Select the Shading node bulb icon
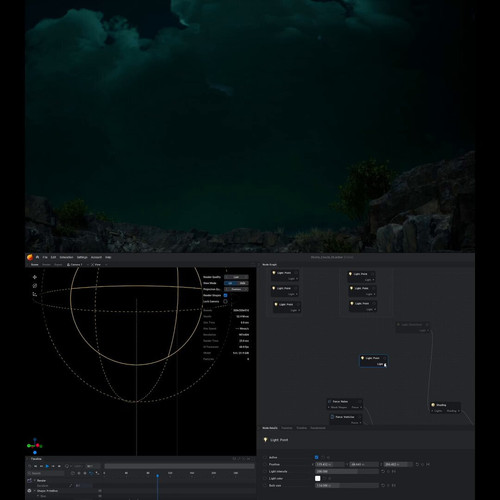The height and width of the screenshot is (500, 500). point(433,405)
